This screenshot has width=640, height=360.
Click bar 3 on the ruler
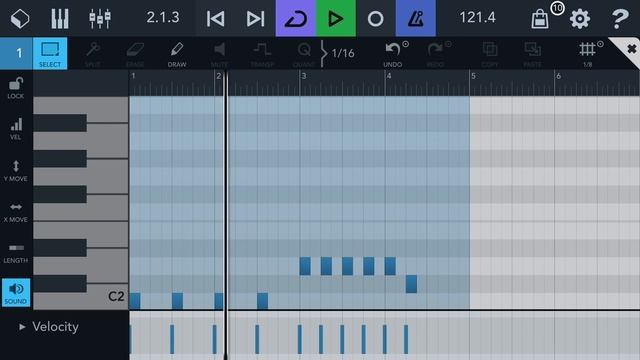click(x=304, y=76)
